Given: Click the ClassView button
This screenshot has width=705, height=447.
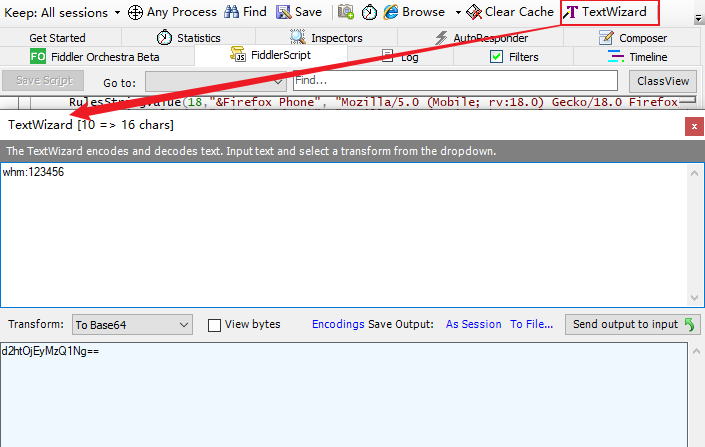Looking at the screenshot, I should 663,81.
